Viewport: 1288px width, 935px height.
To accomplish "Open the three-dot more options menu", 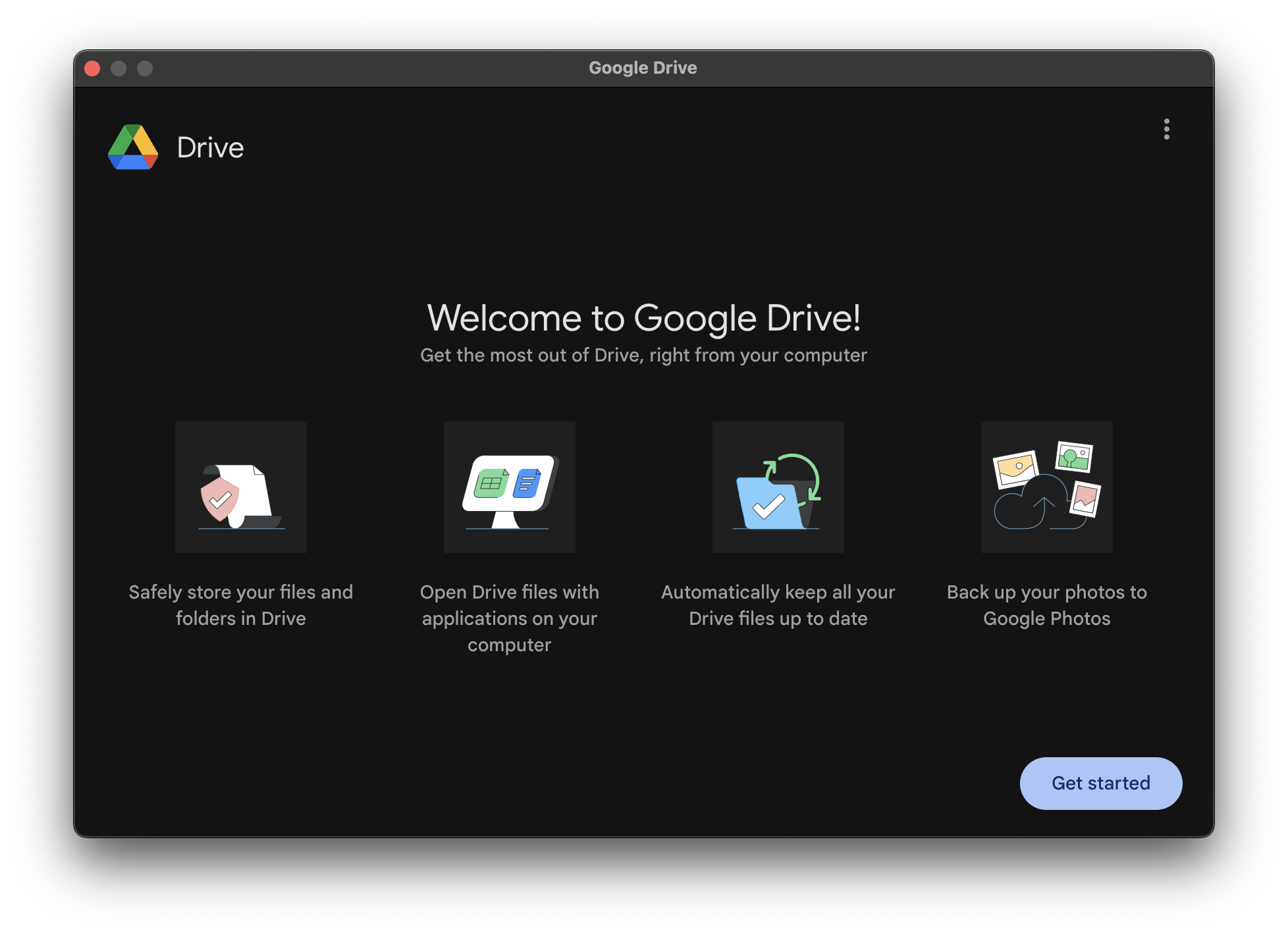I will 1166,129.
